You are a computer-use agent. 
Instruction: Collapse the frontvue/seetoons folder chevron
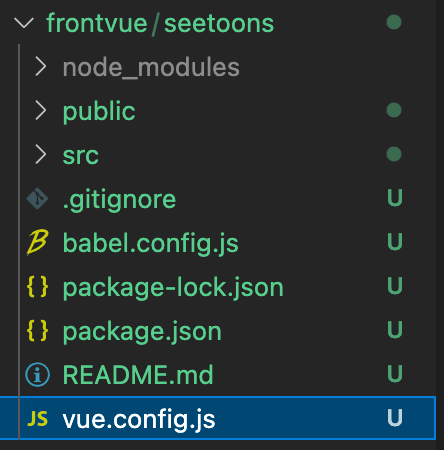tap(24, 23)
